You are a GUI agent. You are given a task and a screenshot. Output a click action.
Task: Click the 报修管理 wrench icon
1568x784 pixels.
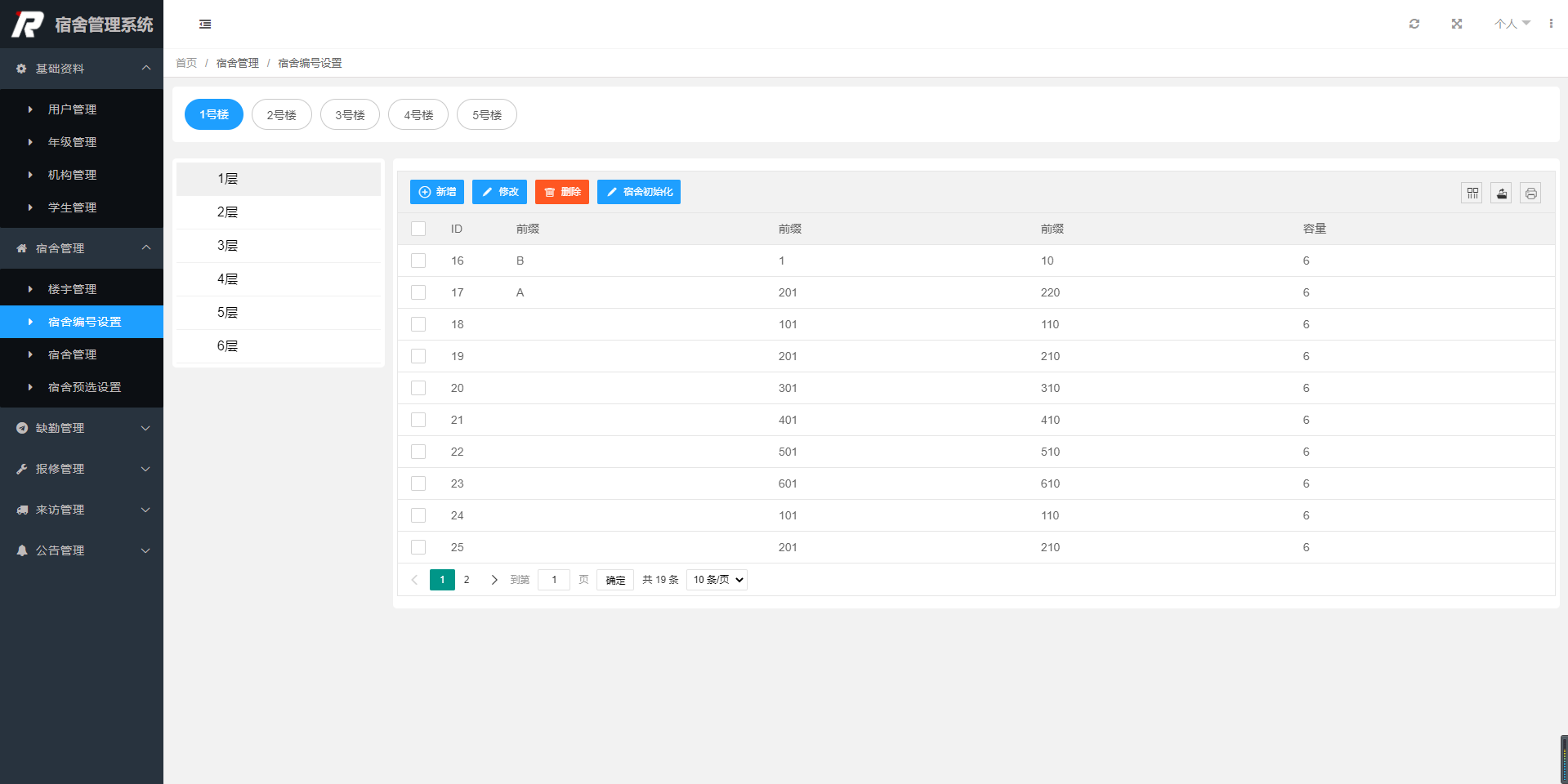(x=22, y=469)
